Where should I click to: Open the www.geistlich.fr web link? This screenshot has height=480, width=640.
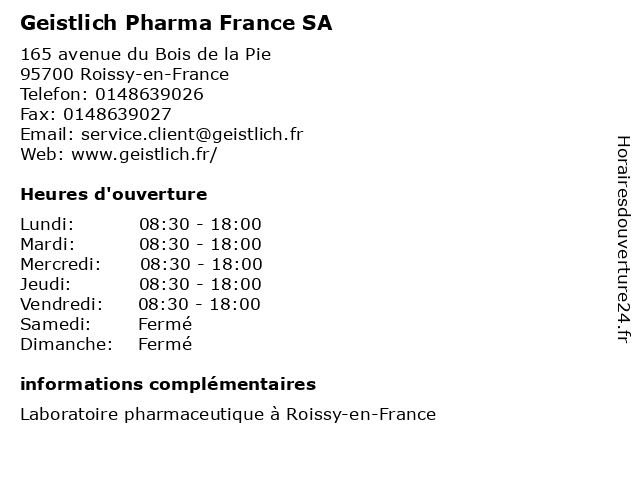coord(144,154)
